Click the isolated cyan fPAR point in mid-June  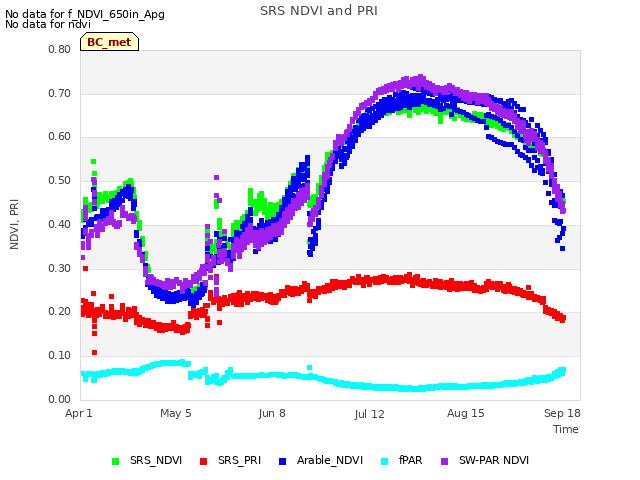click(309, 368)
